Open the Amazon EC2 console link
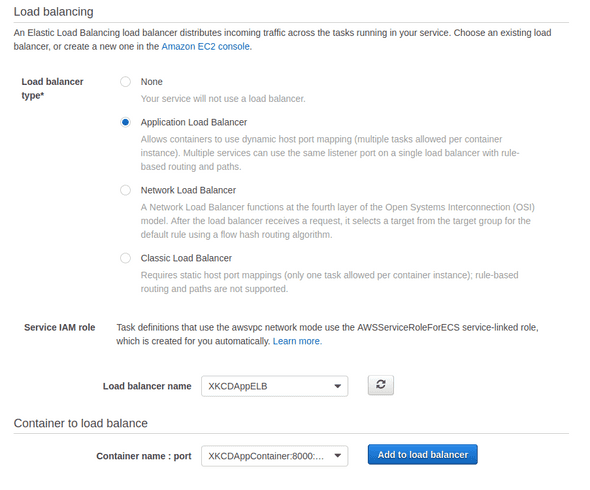 (x=205, y=46)
